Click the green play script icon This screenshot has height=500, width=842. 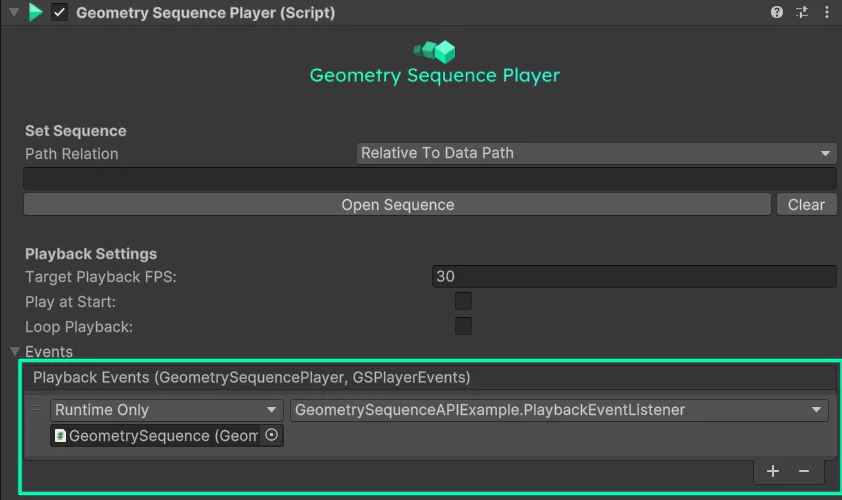(35, 12)
